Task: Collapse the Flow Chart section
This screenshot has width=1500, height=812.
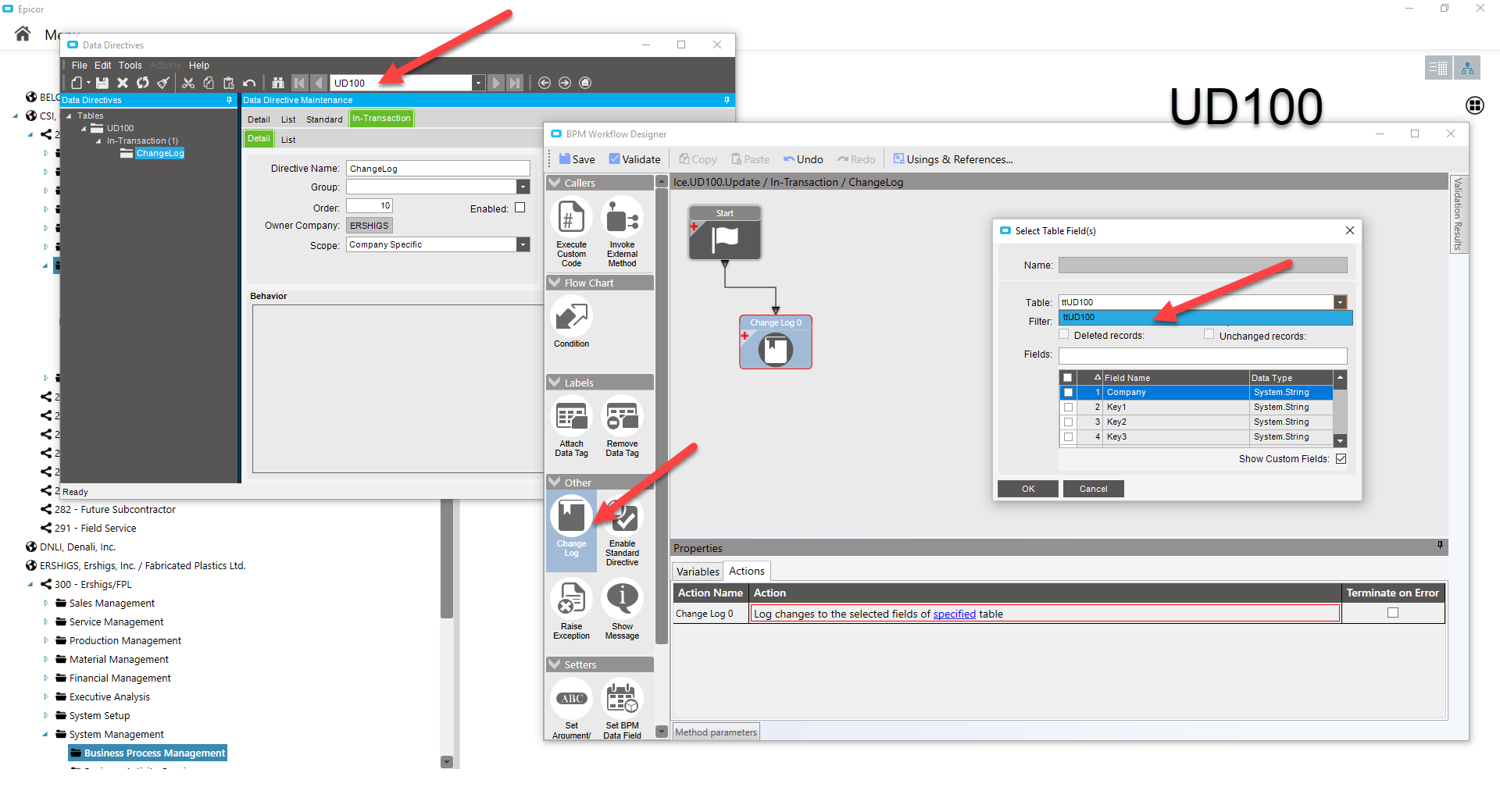Action: point(555,283)
